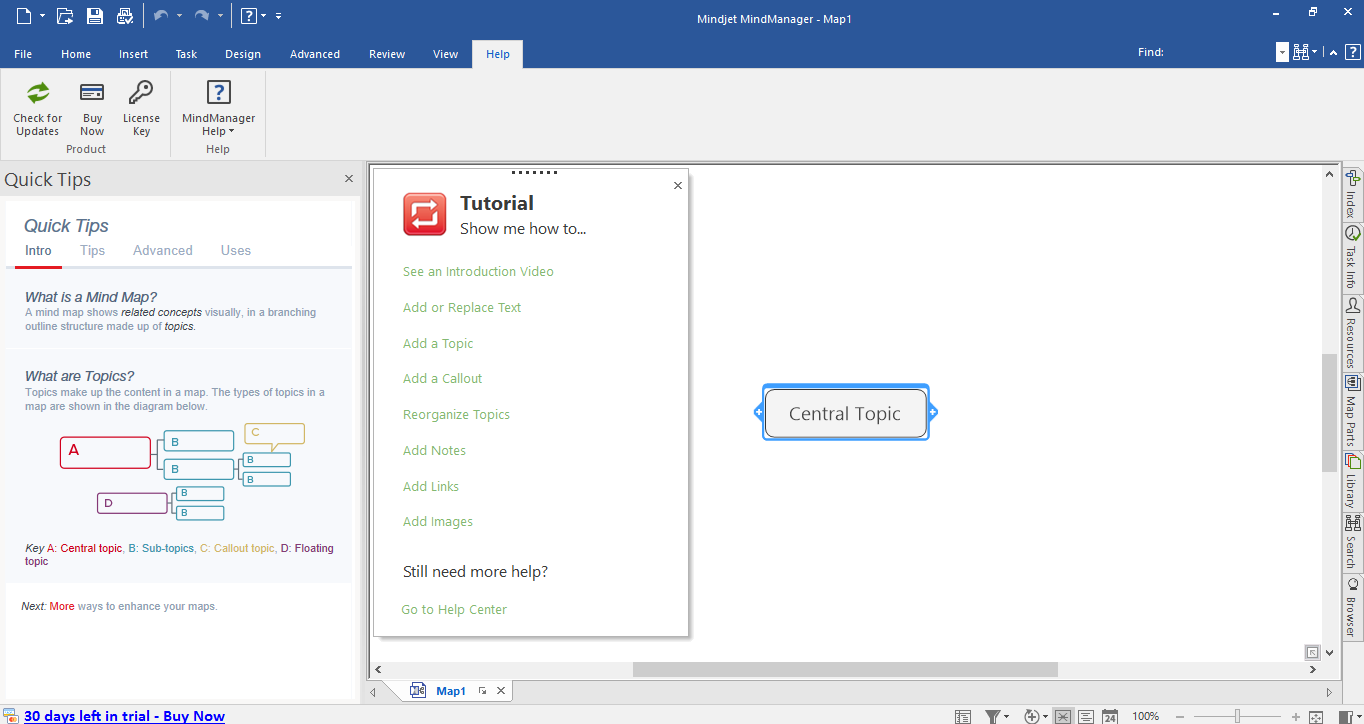Image resolution: width=1364 pixels, height=724 pixels.
Task: Click See an Introduction Video link
Action: coord(478,272)
